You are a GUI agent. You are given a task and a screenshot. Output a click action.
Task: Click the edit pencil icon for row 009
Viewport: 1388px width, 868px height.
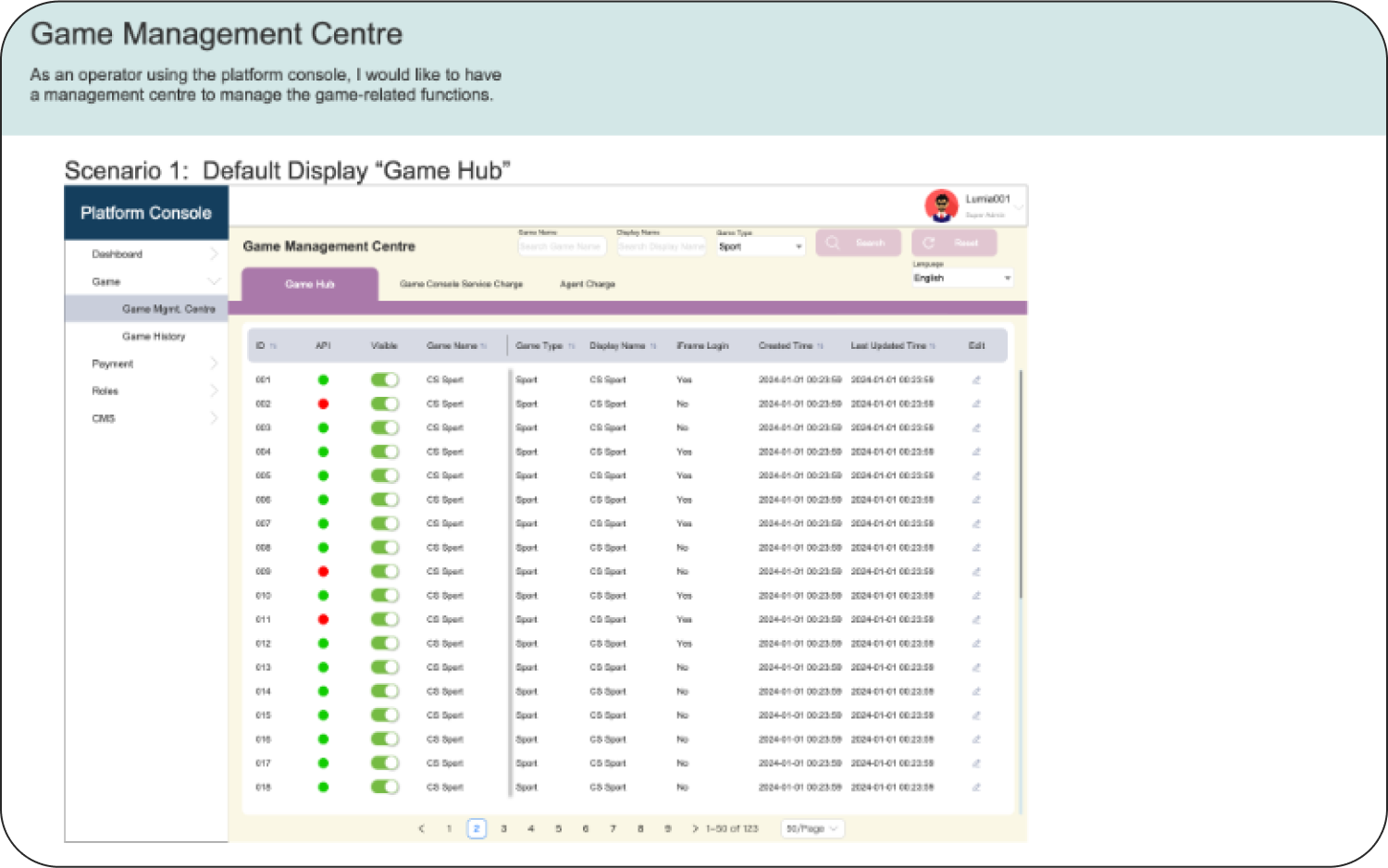point(976,572)
